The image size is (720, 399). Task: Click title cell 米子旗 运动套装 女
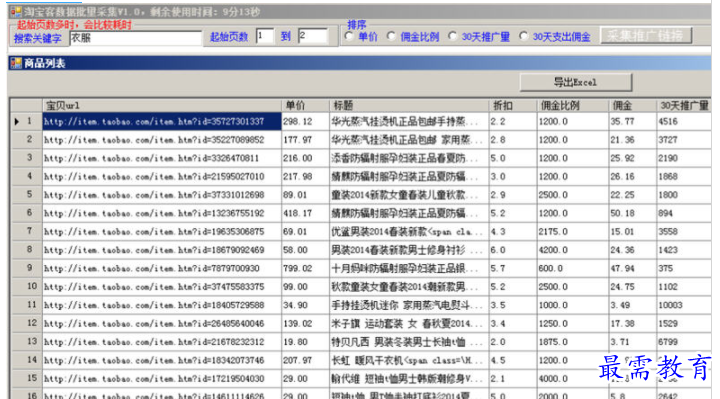point(409,324)
